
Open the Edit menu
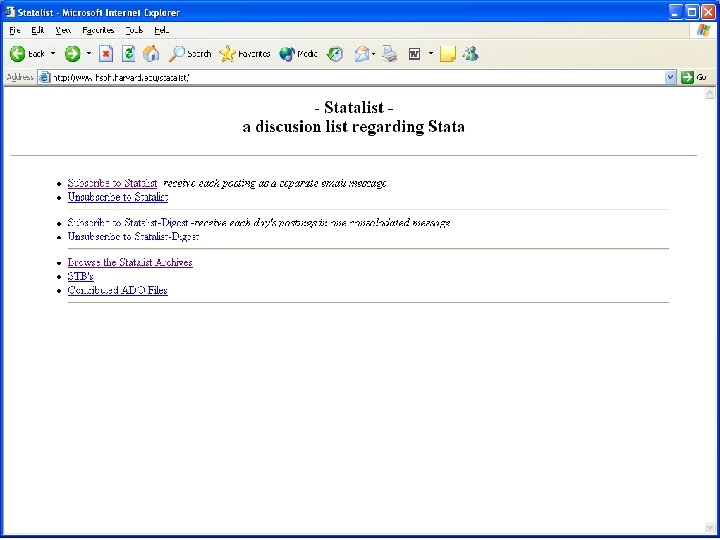[38, 30]
